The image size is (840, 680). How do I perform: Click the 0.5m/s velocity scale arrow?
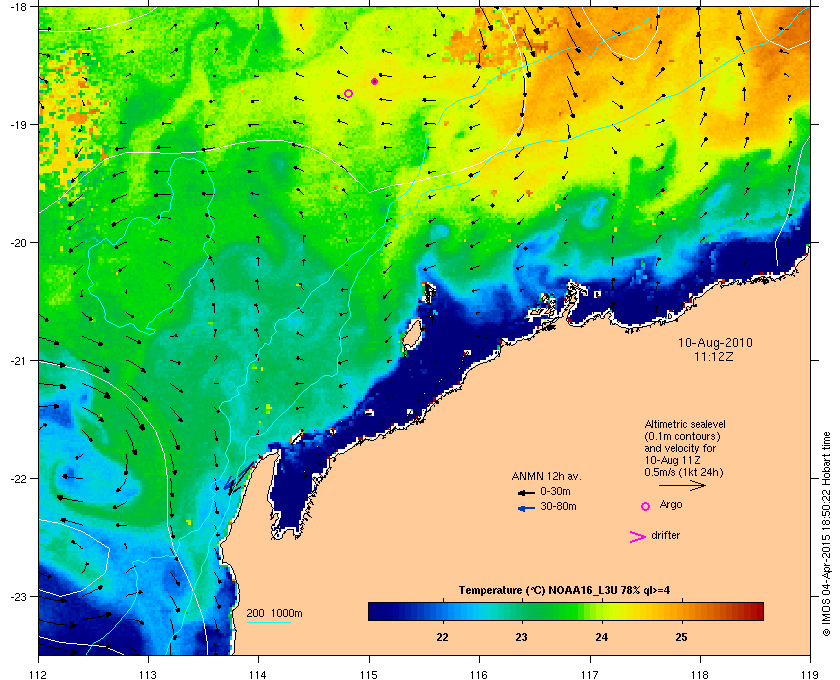click(x=682, y=485)
